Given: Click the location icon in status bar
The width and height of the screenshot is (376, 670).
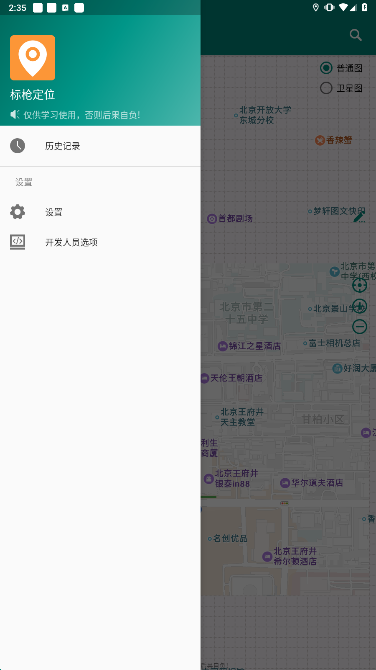Looking at the screenshot, I should (316, 7).
